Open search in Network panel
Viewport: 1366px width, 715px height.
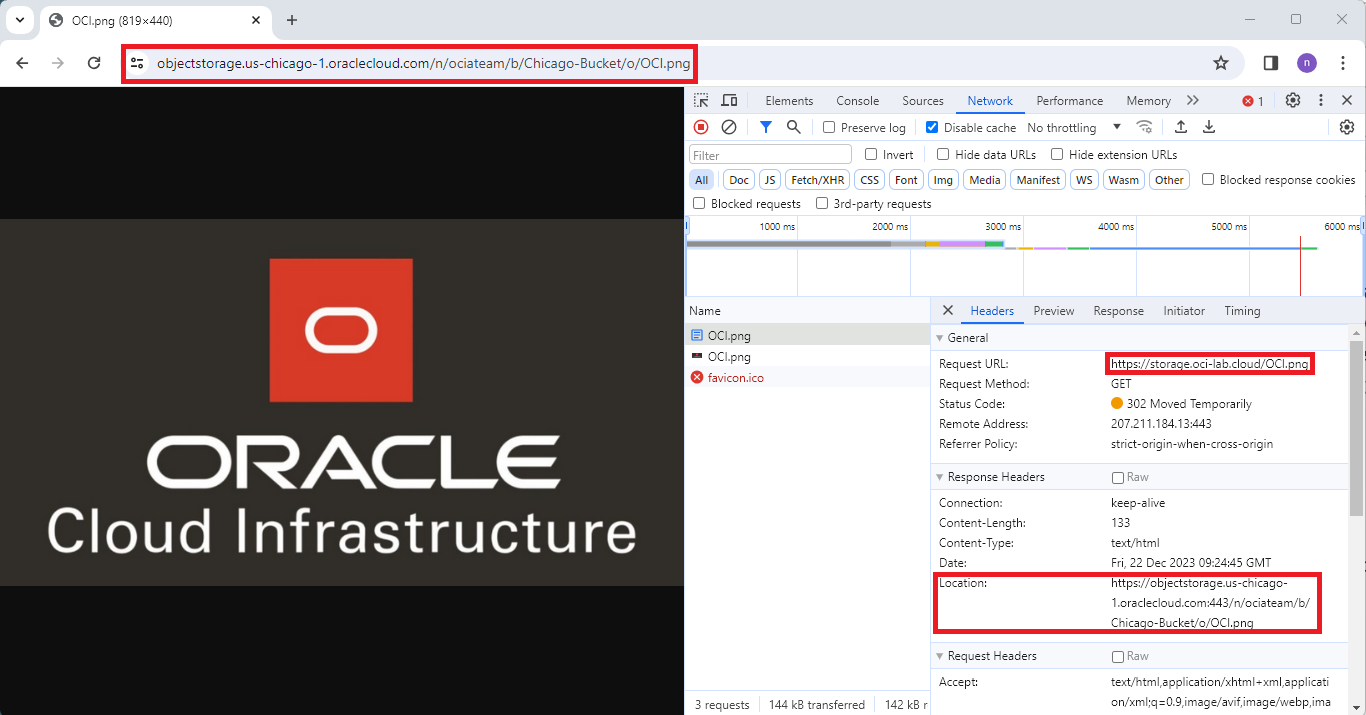pyautogui.click(x=793, y=127)
